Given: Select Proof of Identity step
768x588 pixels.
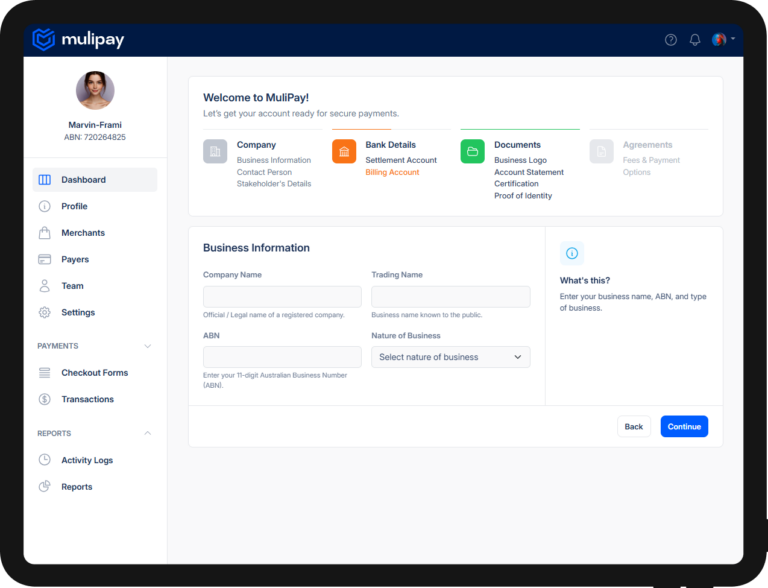Looking at the screenshot, I should tap(523, 196).
